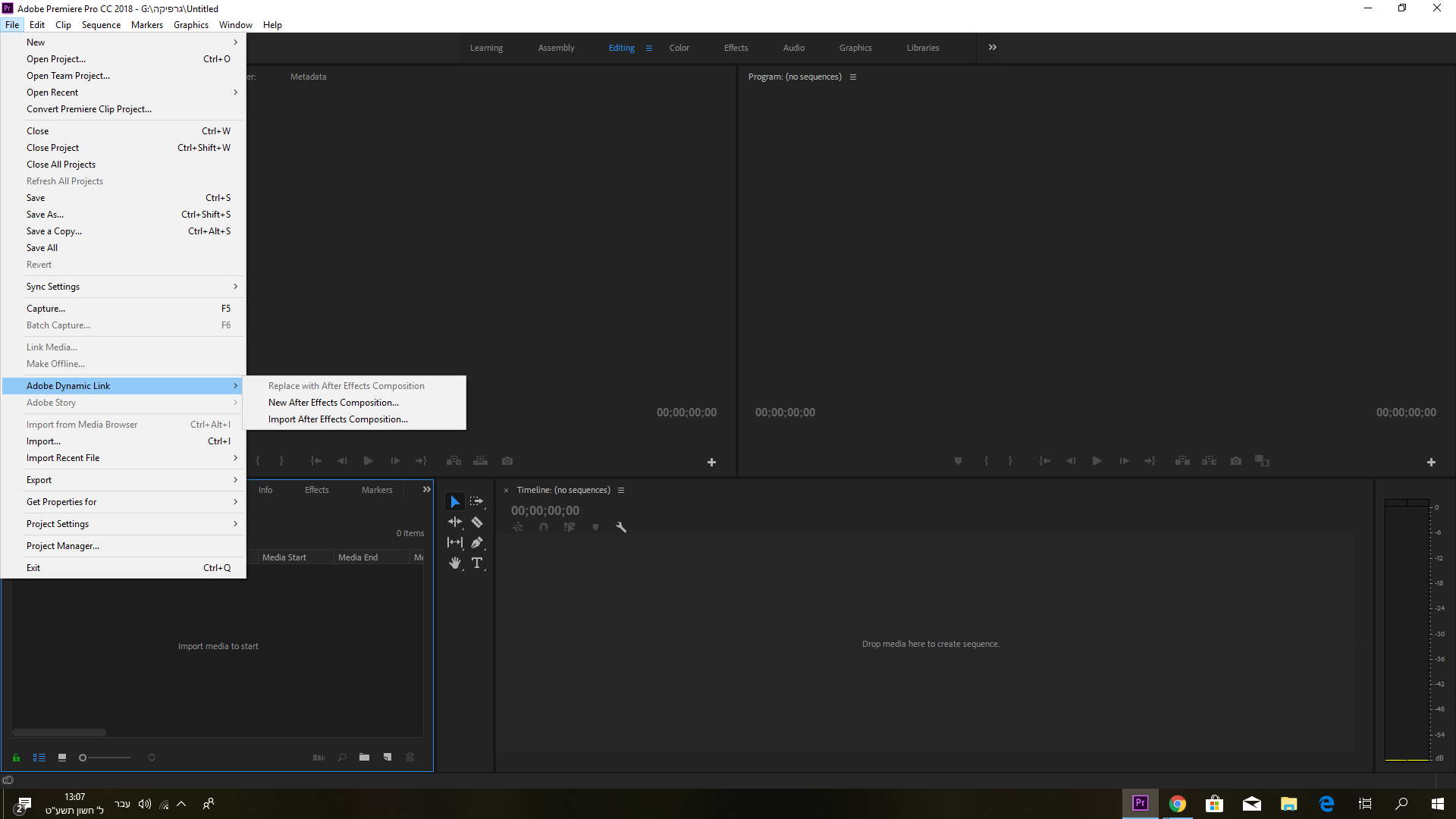
Task: Open the Color workspace
Action: (x=679, y=48)
